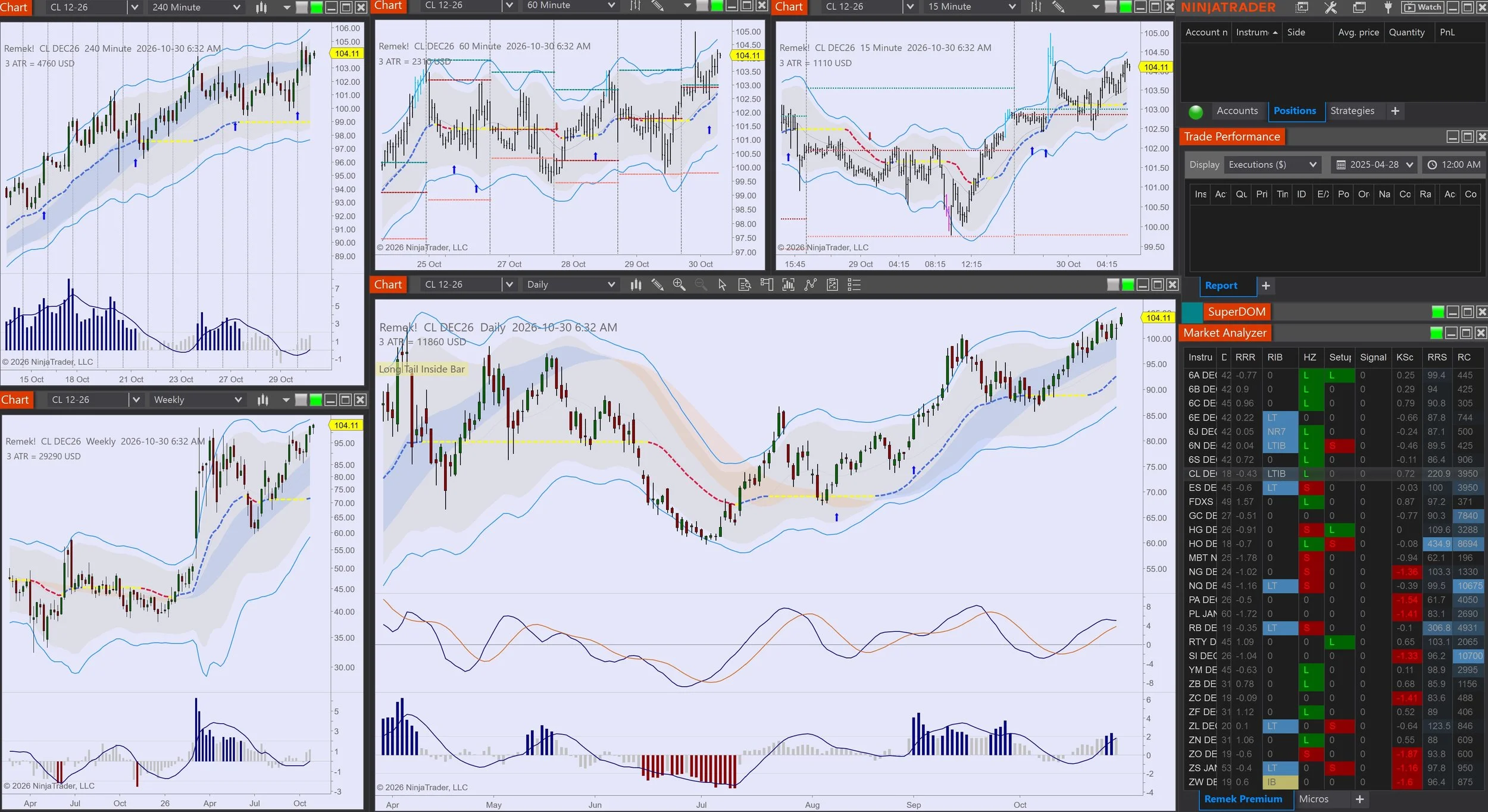Add new tab next to Micros
This screenshot has height=812, width=1488.
(x=1359, y=799)
